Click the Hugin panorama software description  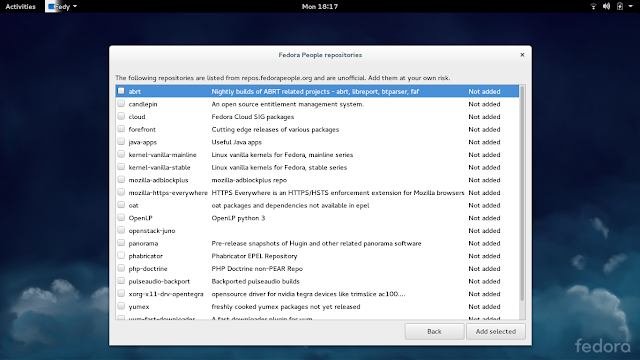tap(316, 243)
